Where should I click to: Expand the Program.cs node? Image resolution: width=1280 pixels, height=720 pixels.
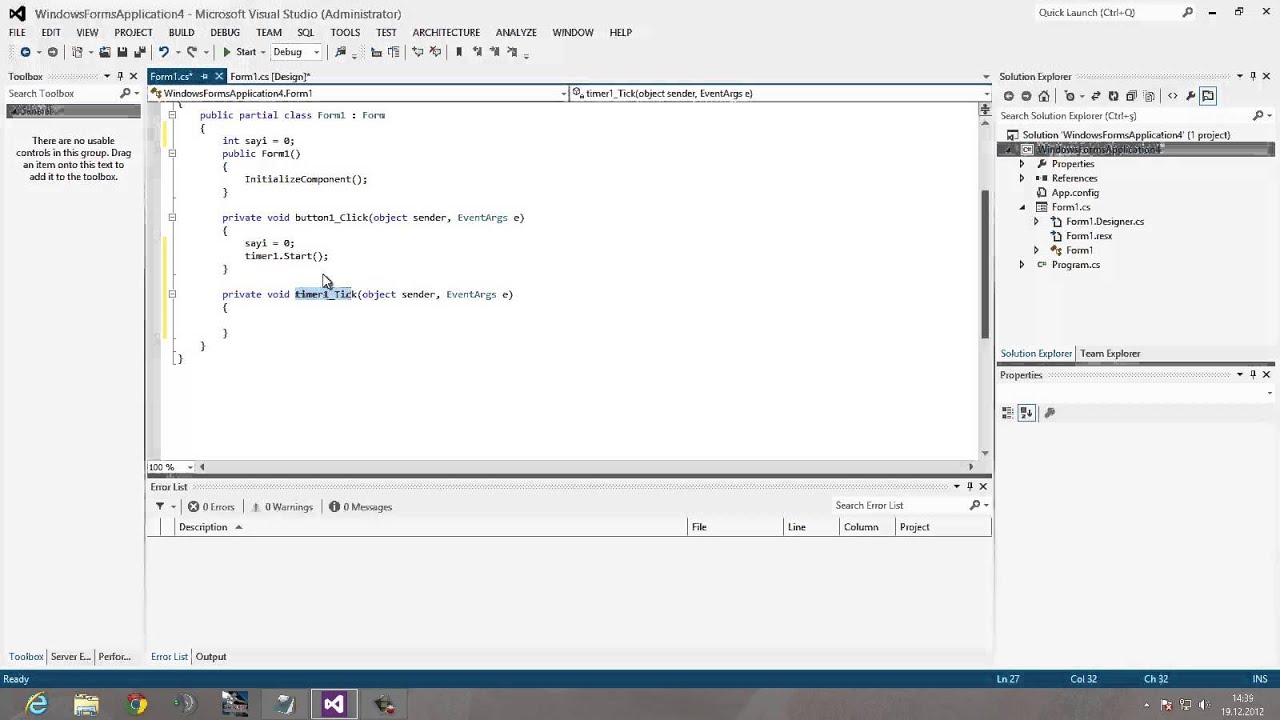pos(1022,265)
